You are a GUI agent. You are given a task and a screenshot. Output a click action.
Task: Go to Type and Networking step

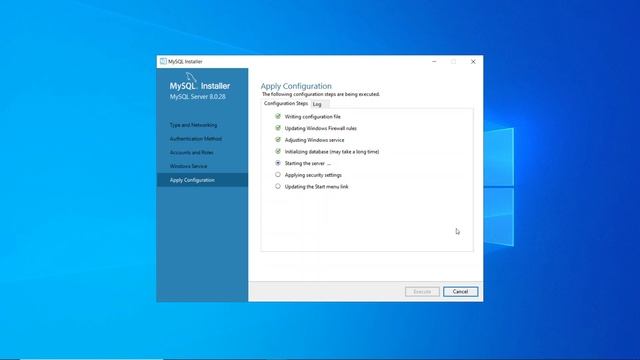click(193, 125)
